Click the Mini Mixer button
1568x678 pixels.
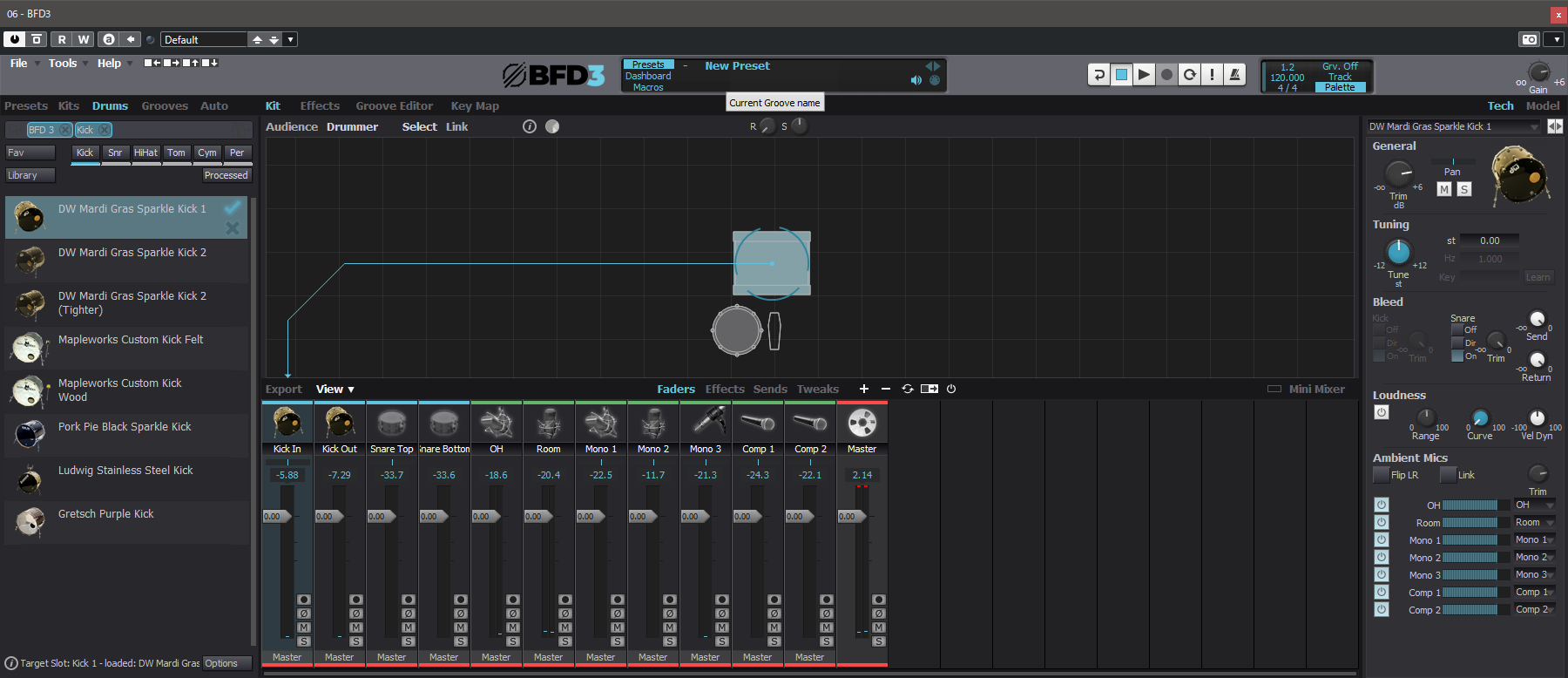1307,390
